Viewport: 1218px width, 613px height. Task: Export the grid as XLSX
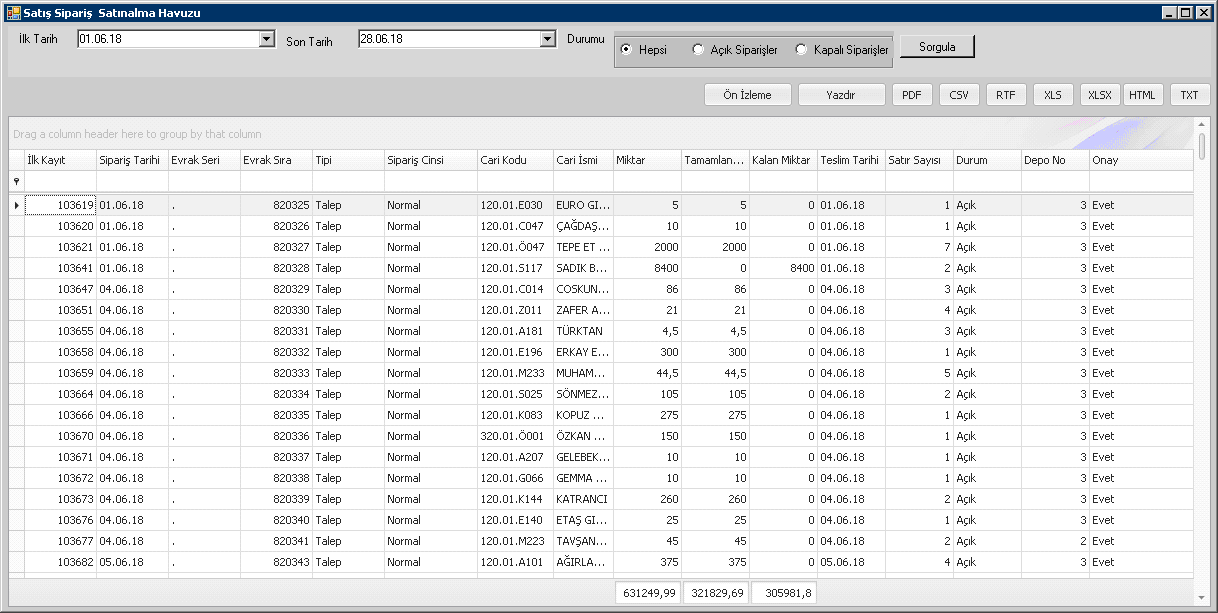point(1099,95)
